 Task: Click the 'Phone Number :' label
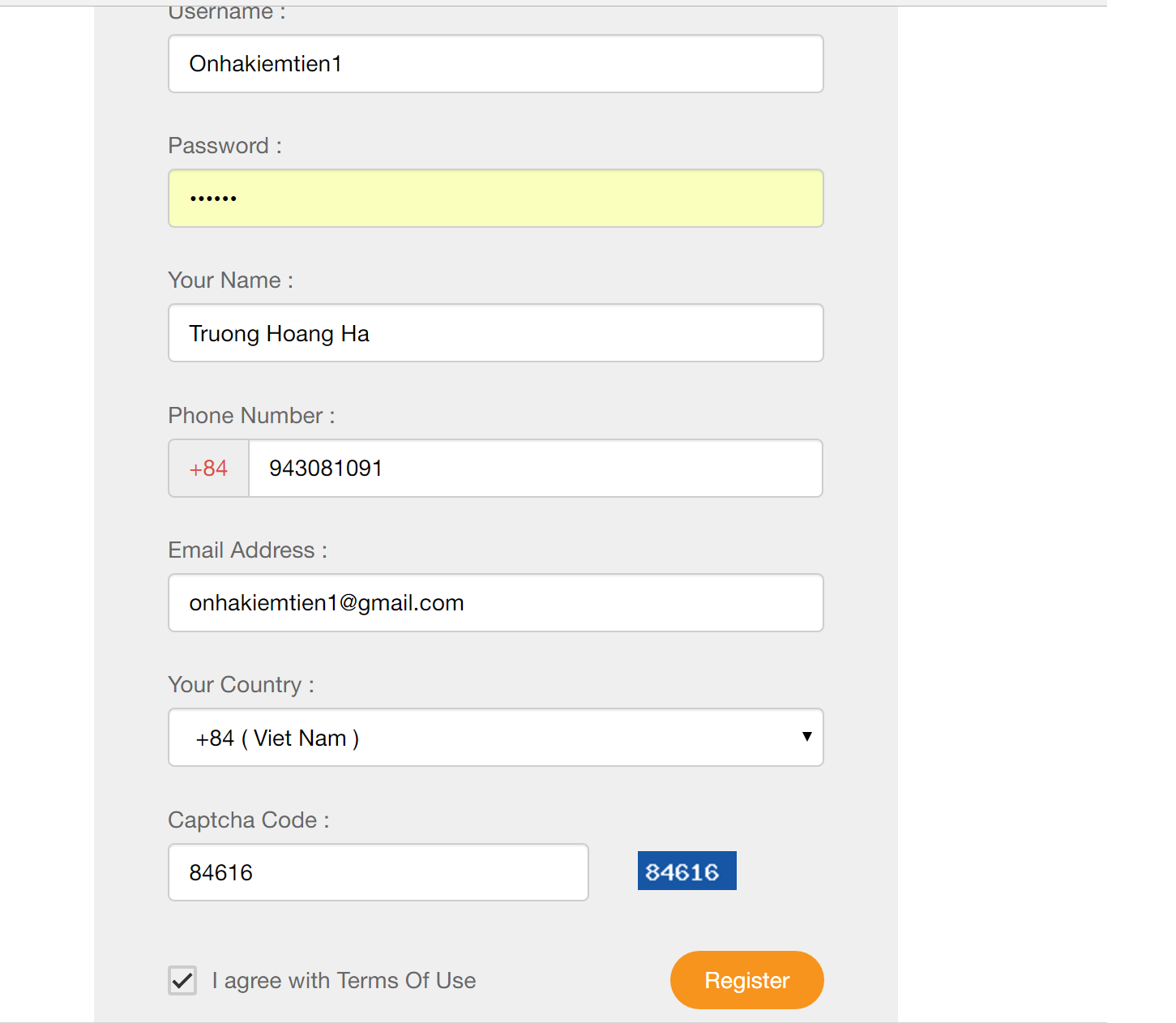[x=251, y=415]
